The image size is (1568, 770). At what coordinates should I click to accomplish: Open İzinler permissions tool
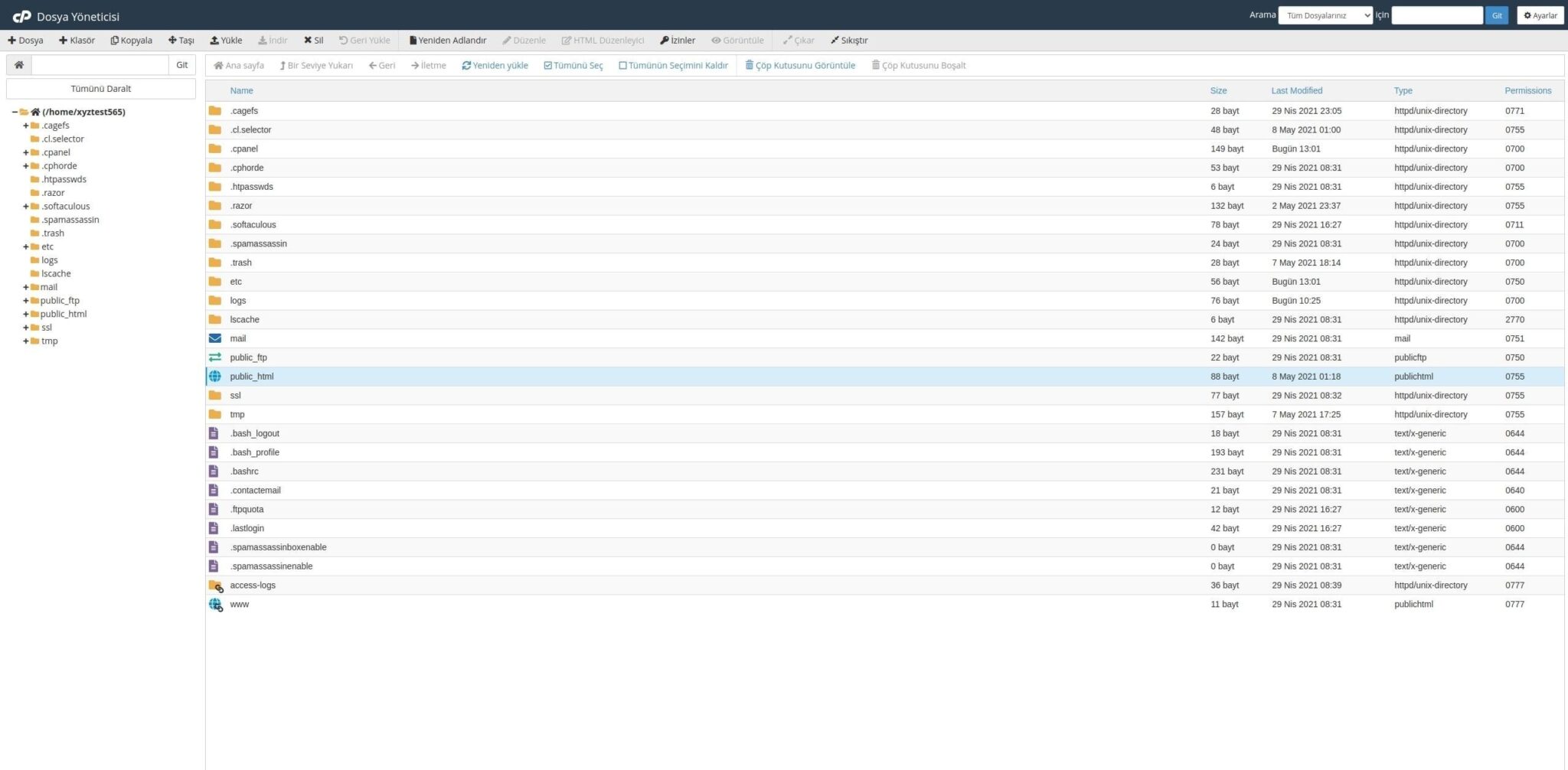[678, 41]
